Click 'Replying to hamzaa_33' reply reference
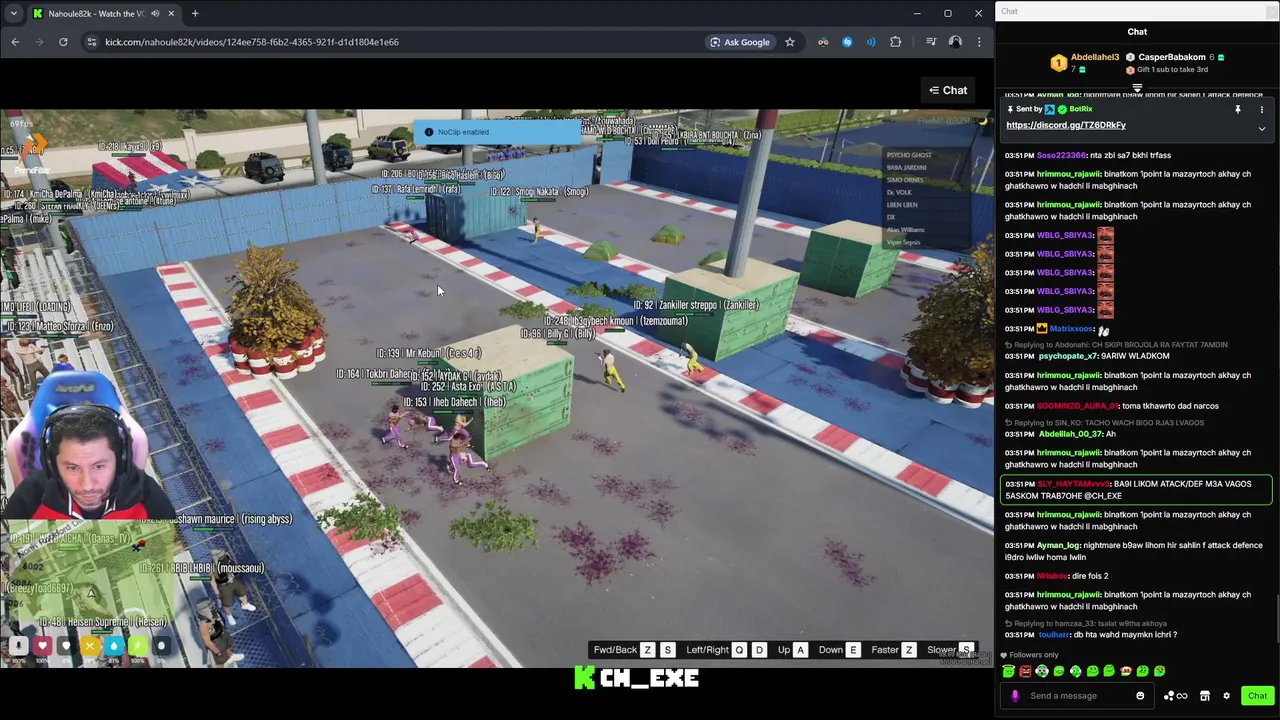 pos(1086,623)
